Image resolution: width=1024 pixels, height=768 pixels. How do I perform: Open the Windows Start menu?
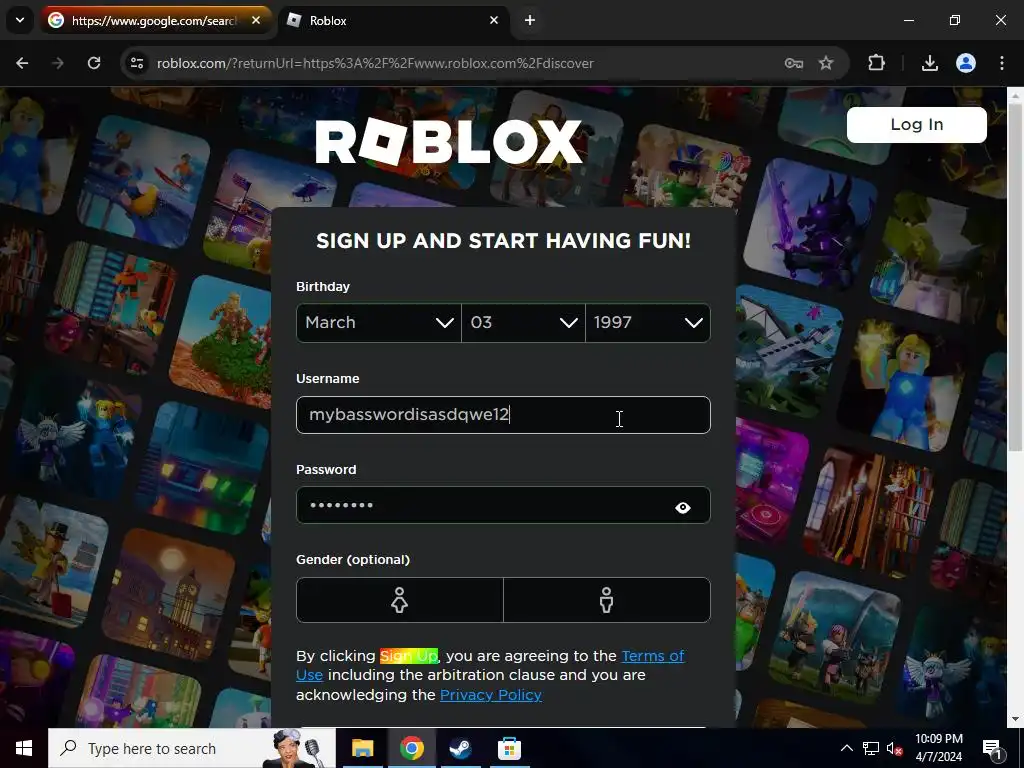(24, 748)
